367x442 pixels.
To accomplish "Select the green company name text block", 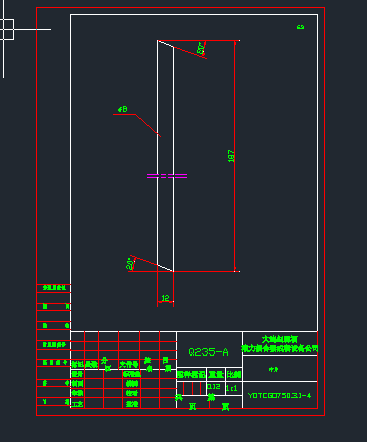I will 279,344.
